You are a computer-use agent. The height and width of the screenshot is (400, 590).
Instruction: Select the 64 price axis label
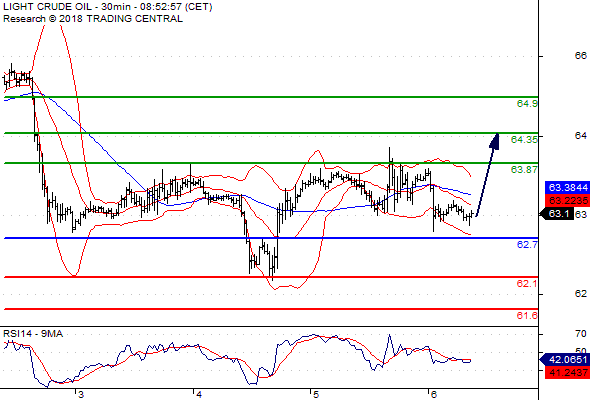pyautogui.click(x=581, y=135)
